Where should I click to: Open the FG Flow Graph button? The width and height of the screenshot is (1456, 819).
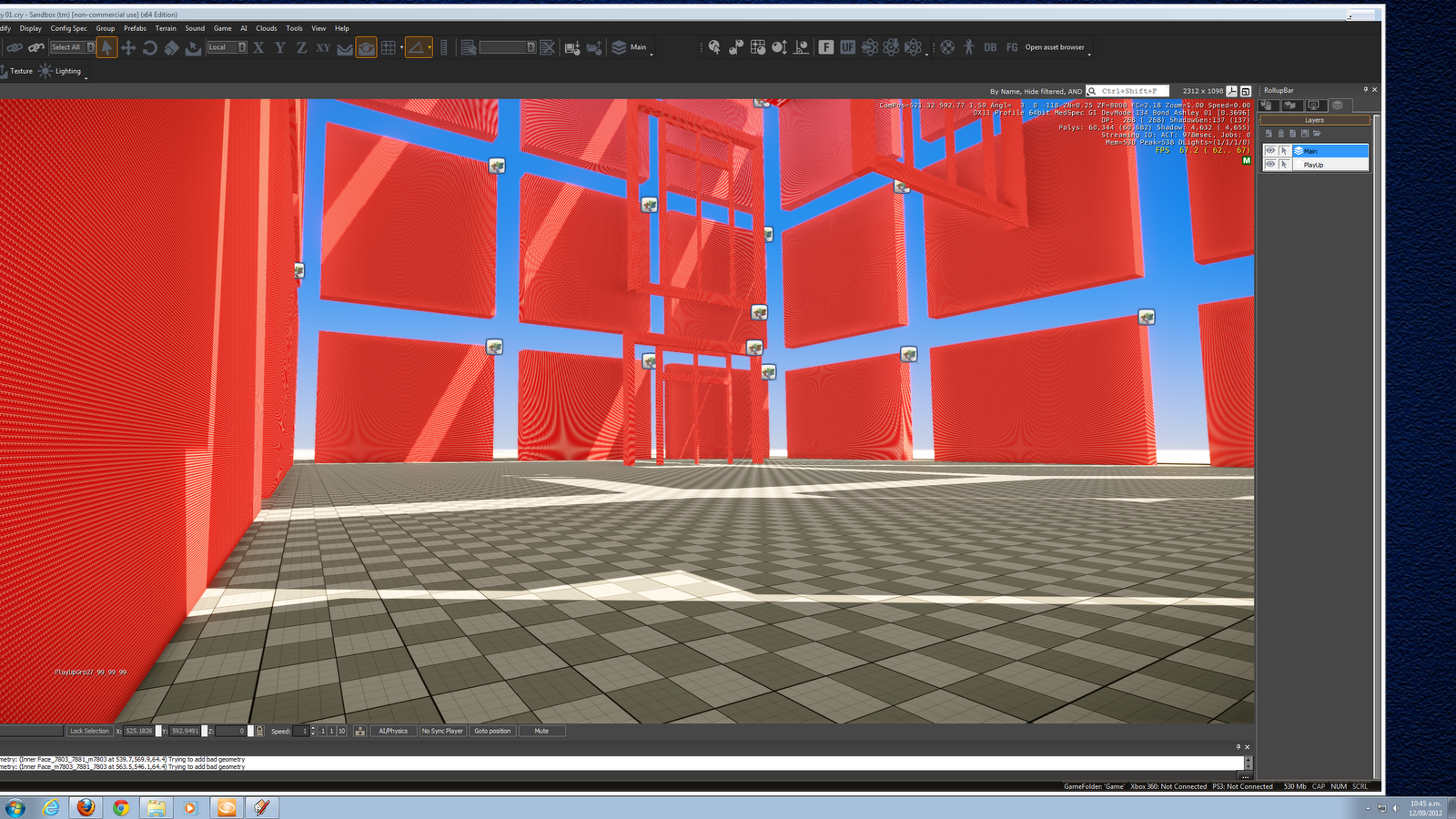1012,47
